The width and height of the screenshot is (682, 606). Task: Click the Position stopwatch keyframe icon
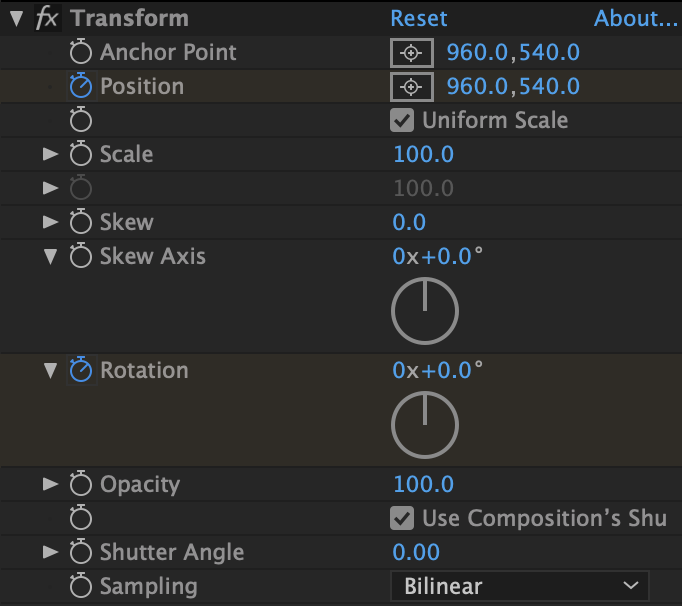click(x=81, y=86)
